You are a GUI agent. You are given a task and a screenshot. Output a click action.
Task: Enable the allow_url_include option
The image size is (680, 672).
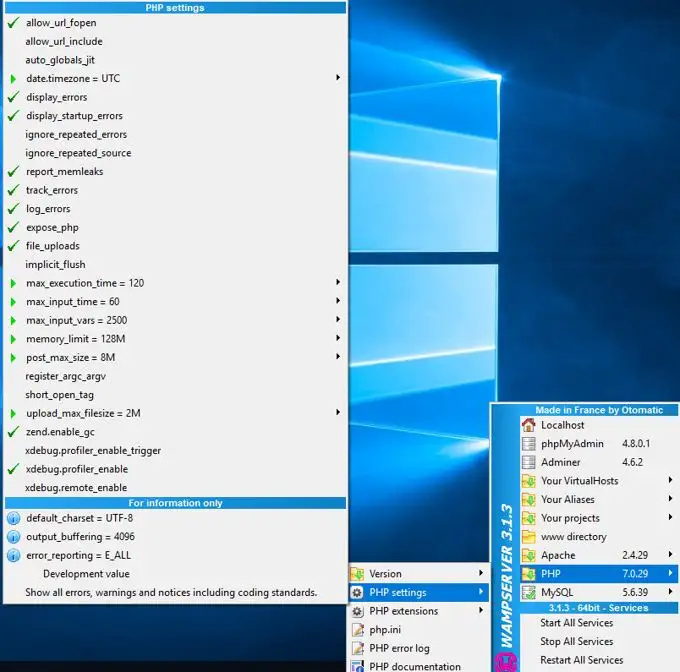63,41
